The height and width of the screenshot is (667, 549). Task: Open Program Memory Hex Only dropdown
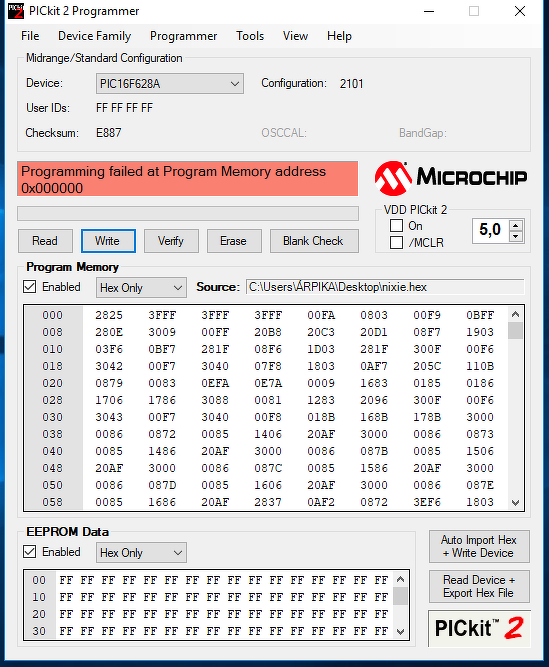click(x=141, y=288)
